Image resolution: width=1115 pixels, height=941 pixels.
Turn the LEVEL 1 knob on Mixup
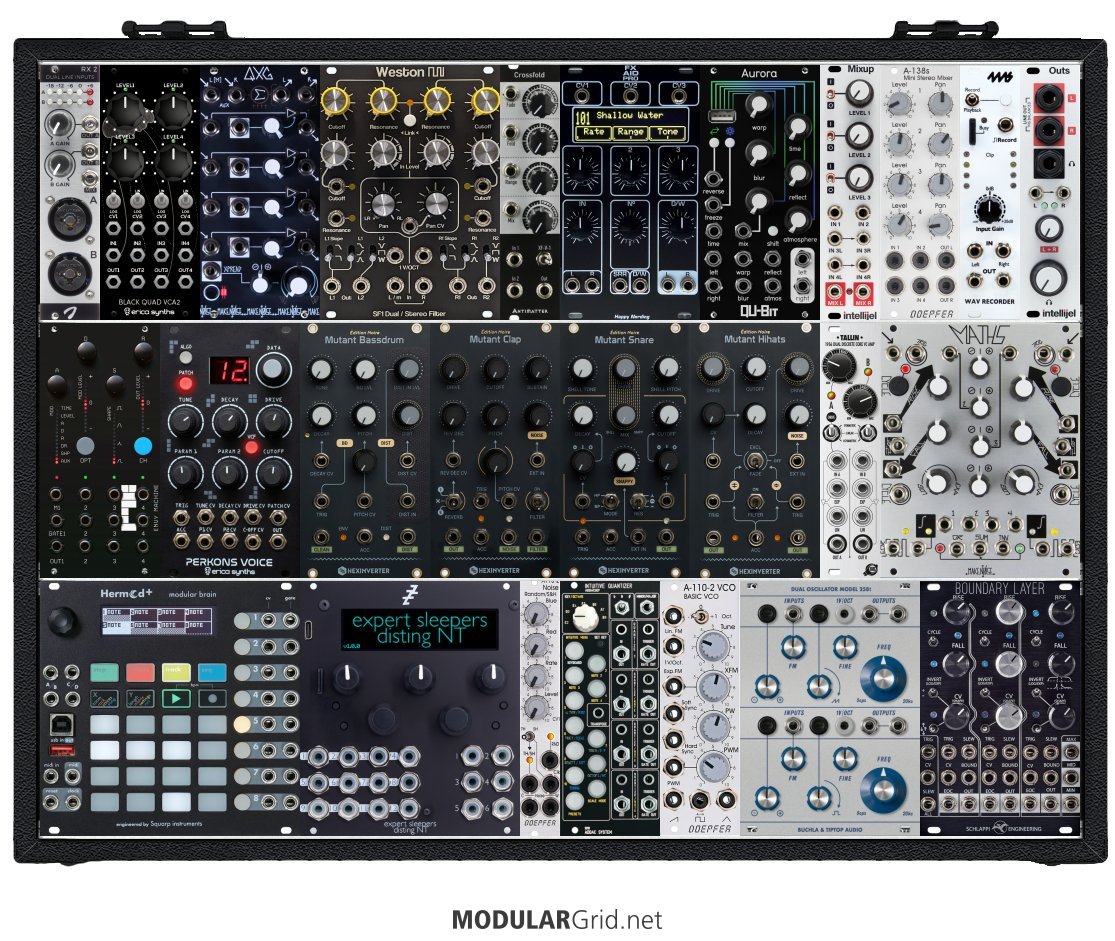click(859, 92)
